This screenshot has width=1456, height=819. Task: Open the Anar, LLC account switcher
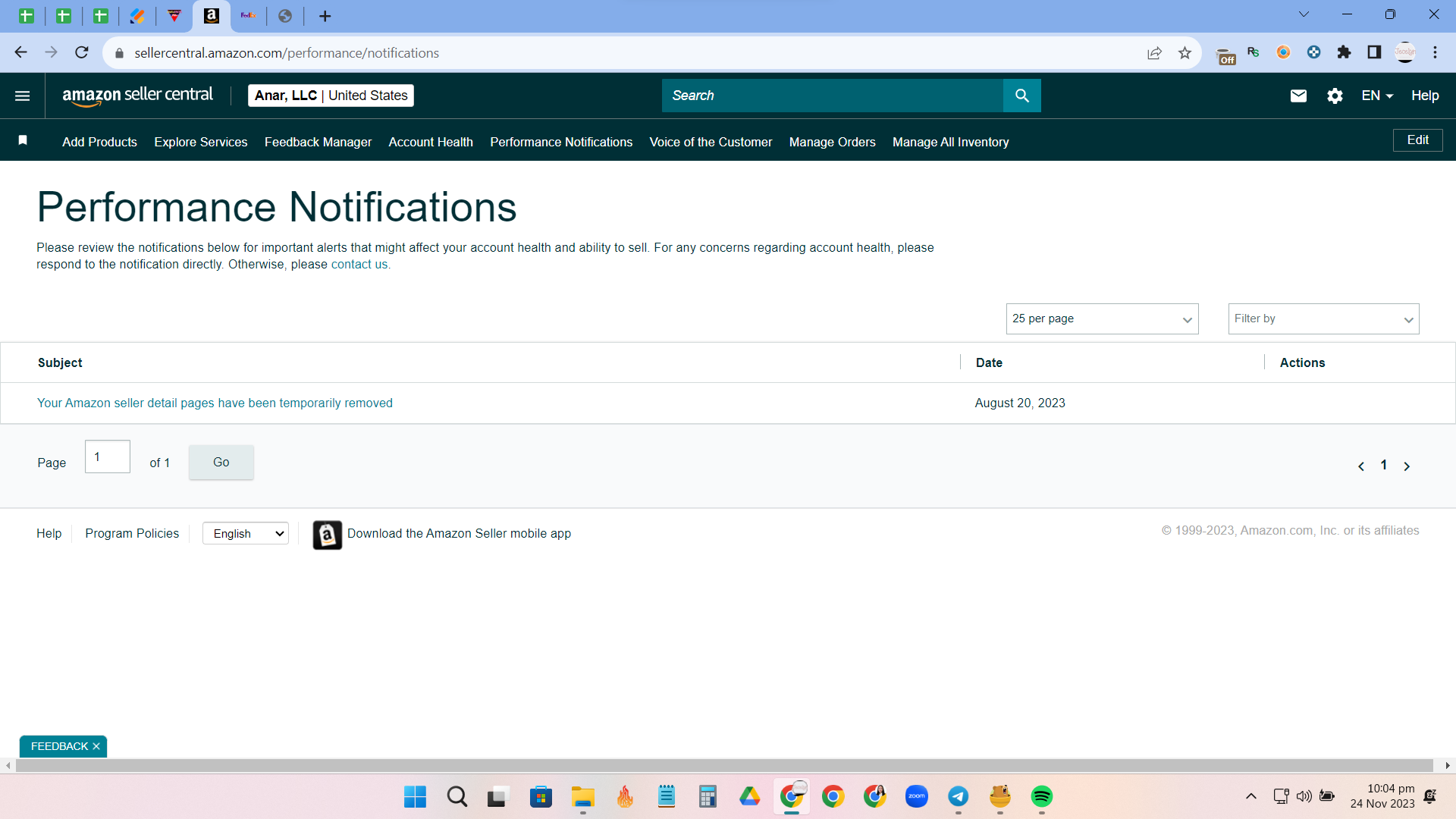331,96
